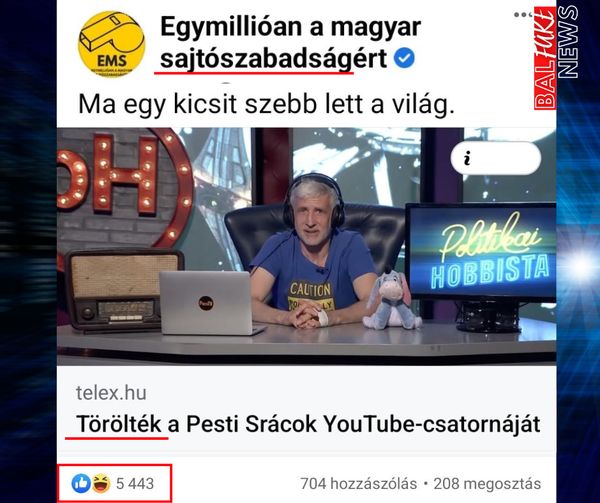Open the headline Törölték a Pesti Srácok YouTube-csatornáját
The image size is (600, 503).
[308, 424]
